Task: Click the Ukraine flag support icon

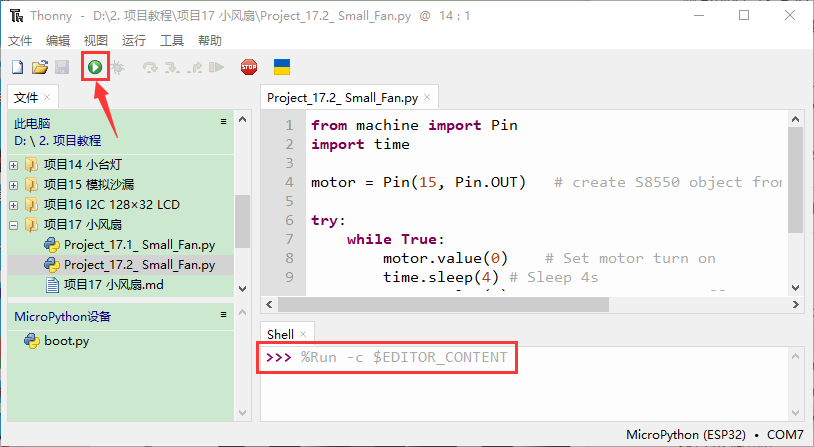Action: 282,67
